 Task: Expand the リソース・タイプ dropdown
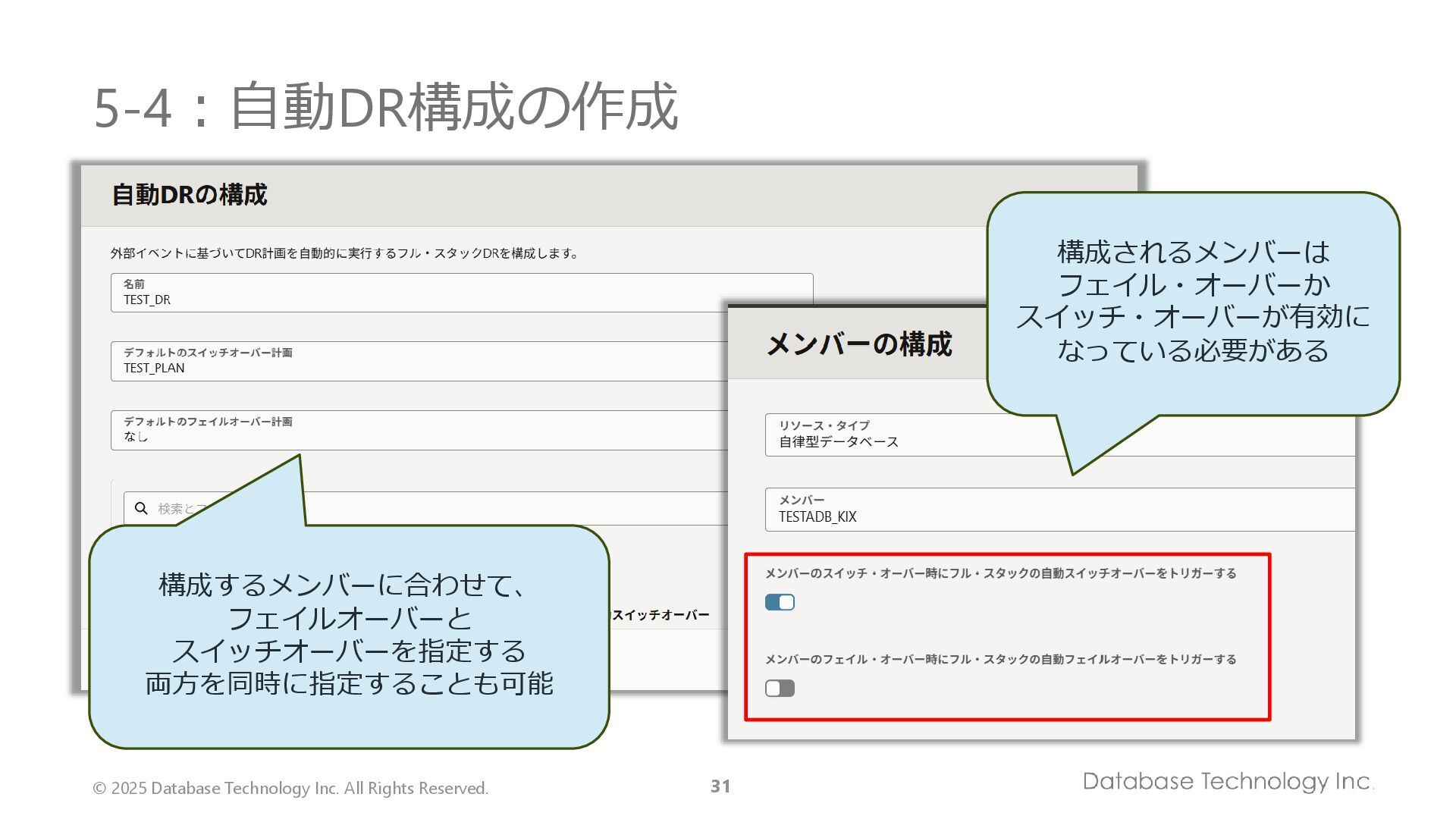pos(910,435)
